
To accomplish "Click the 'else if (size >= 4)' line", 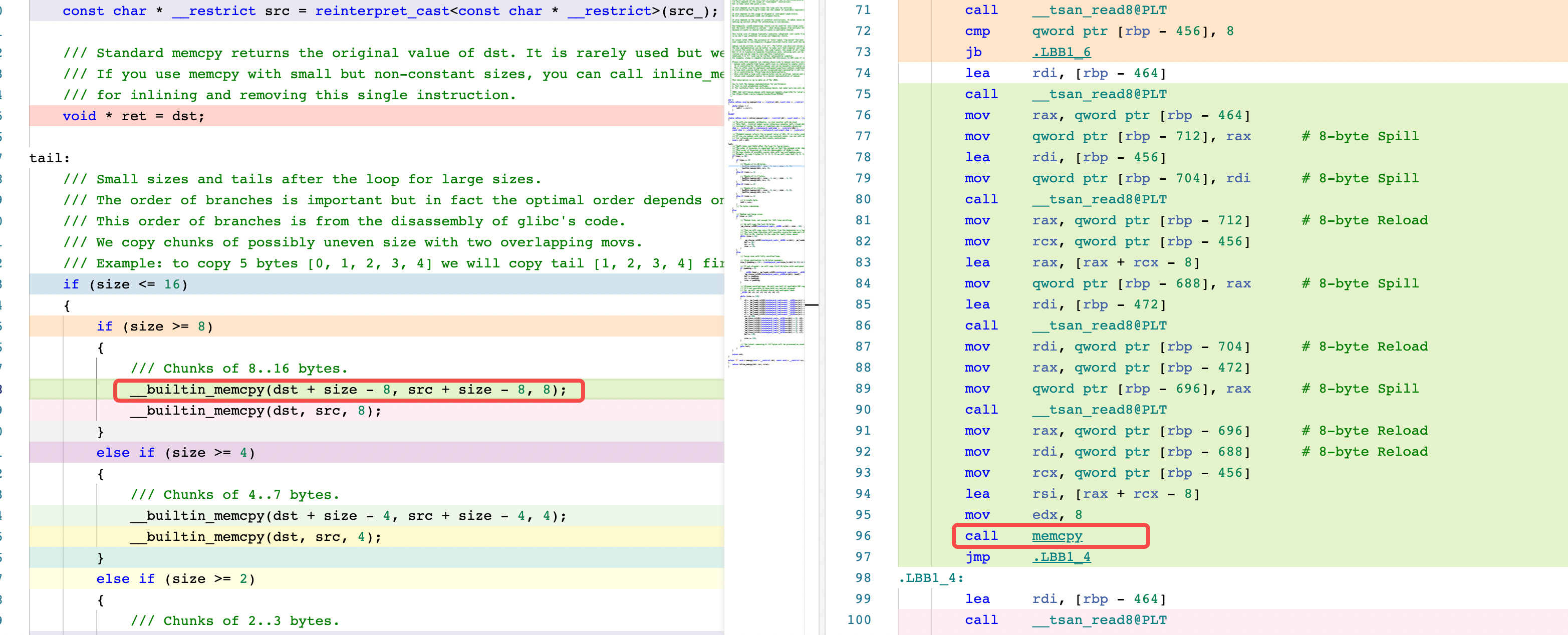I will tap(175, 453).
